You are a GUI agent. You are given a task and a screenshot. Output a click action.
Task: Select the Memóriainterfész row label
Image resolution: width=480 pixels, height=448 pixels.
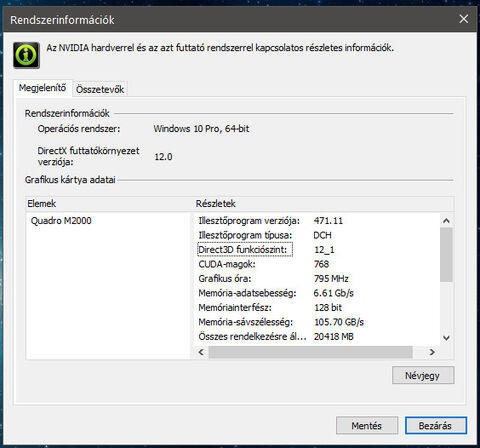(235, 308)
